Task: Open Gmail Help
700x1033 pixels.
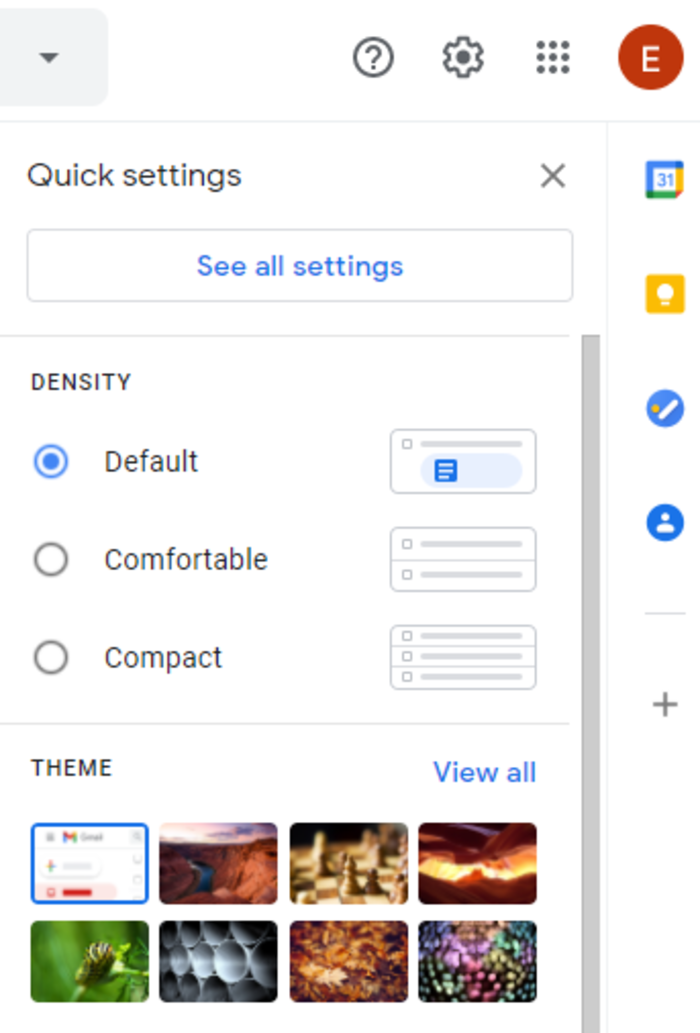Action: click(373, 57)
